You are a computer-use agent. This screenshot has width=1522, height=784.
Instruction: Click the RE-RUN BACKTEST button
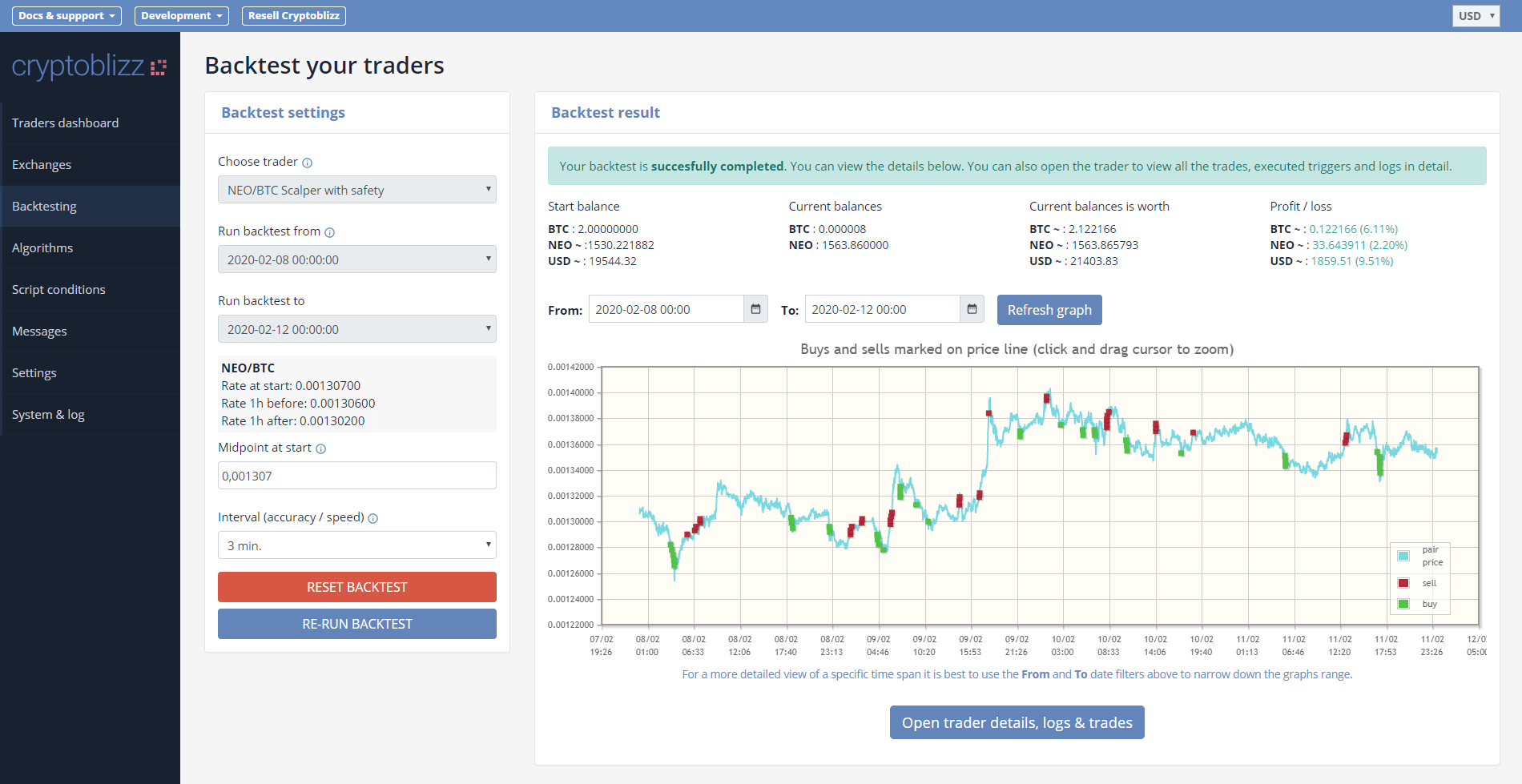pos(357,624)
